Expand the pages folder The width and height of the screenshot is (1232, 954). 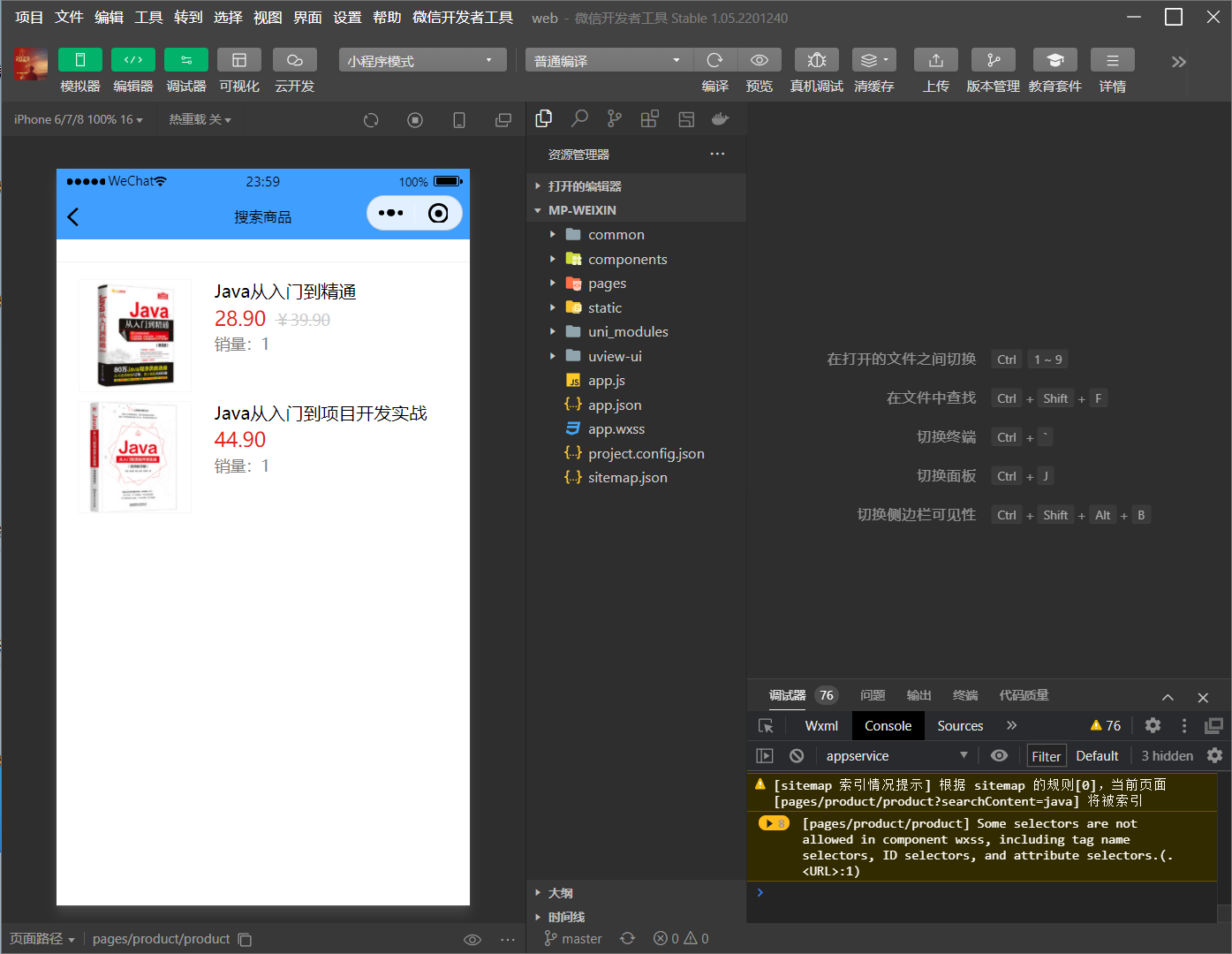pyautogui.click(x=637, y=284)
